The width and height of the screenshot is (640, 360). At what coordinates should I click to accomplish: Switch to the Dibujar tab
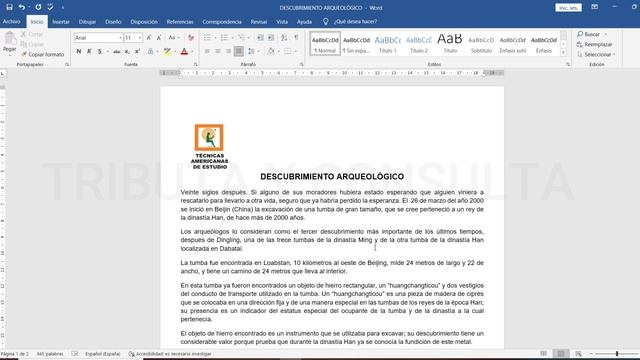coord(87,22)
